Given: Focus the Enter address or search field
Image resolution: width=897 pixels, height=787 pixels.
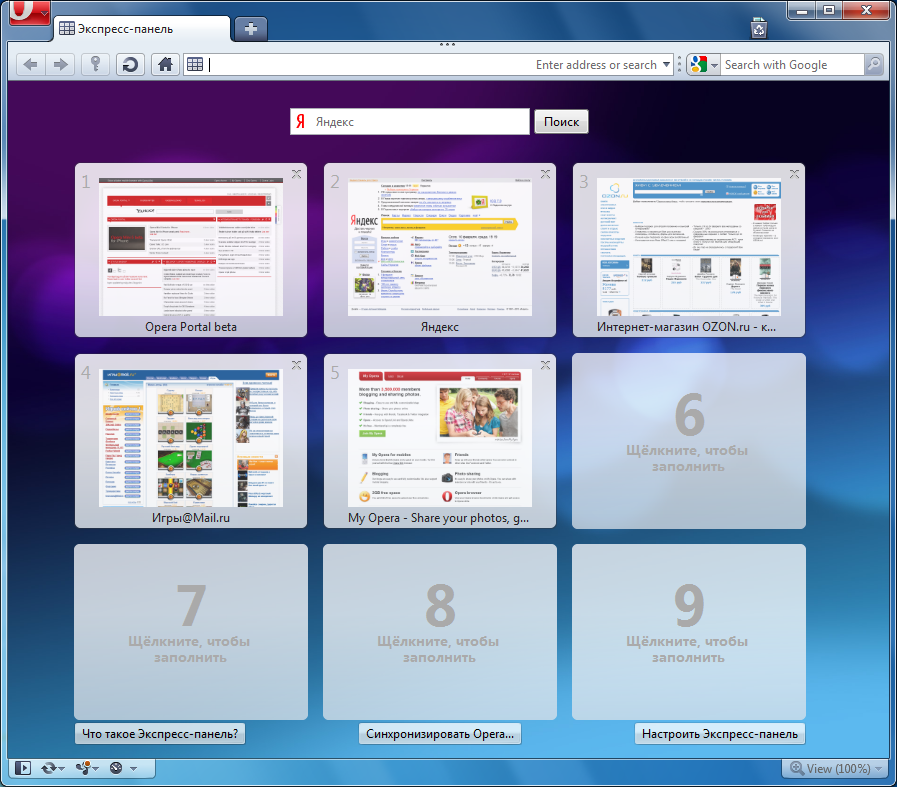Looking at the screenshot, I should [429, 65].
